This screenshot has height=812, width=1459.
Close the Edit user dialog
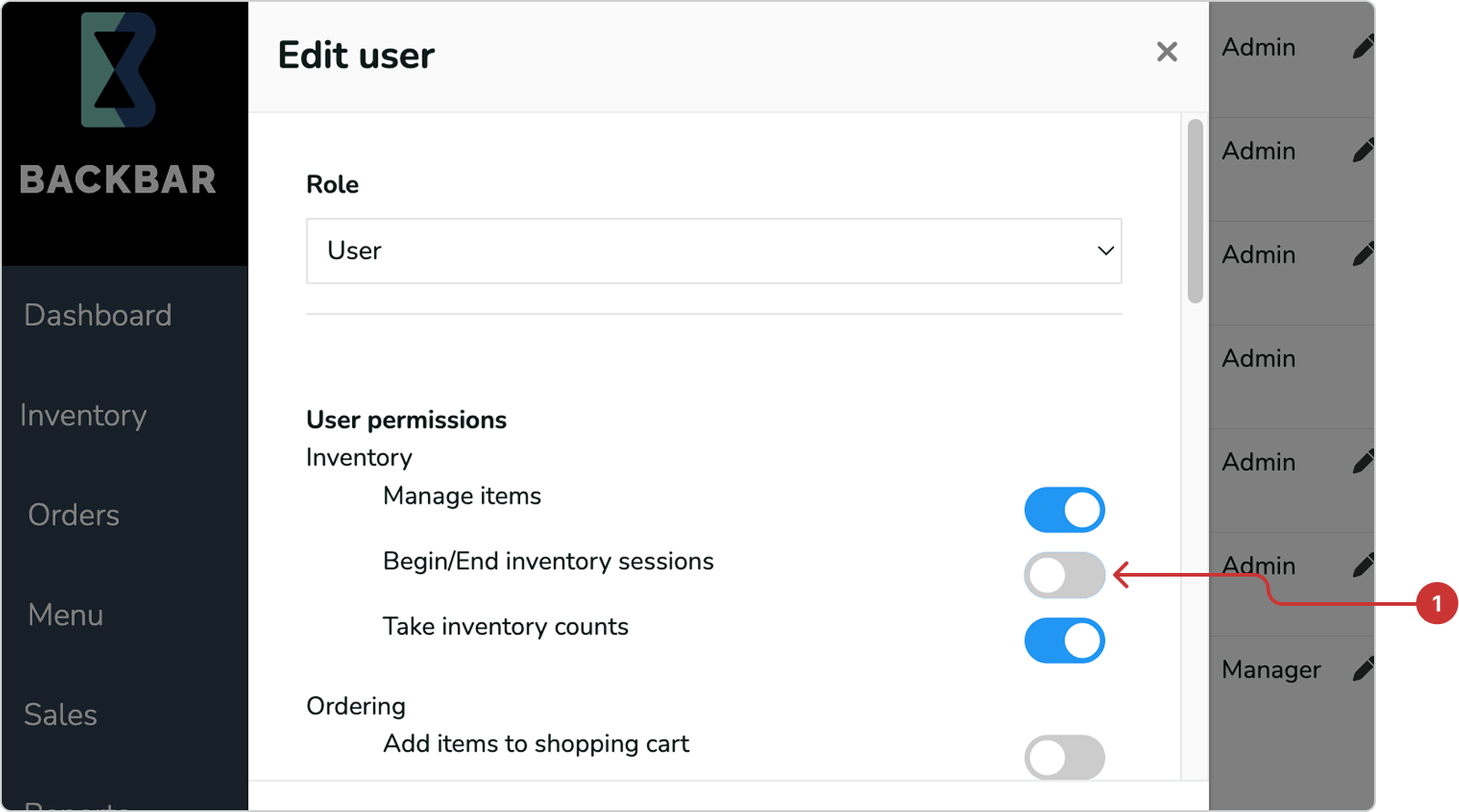pos(1166,52)
